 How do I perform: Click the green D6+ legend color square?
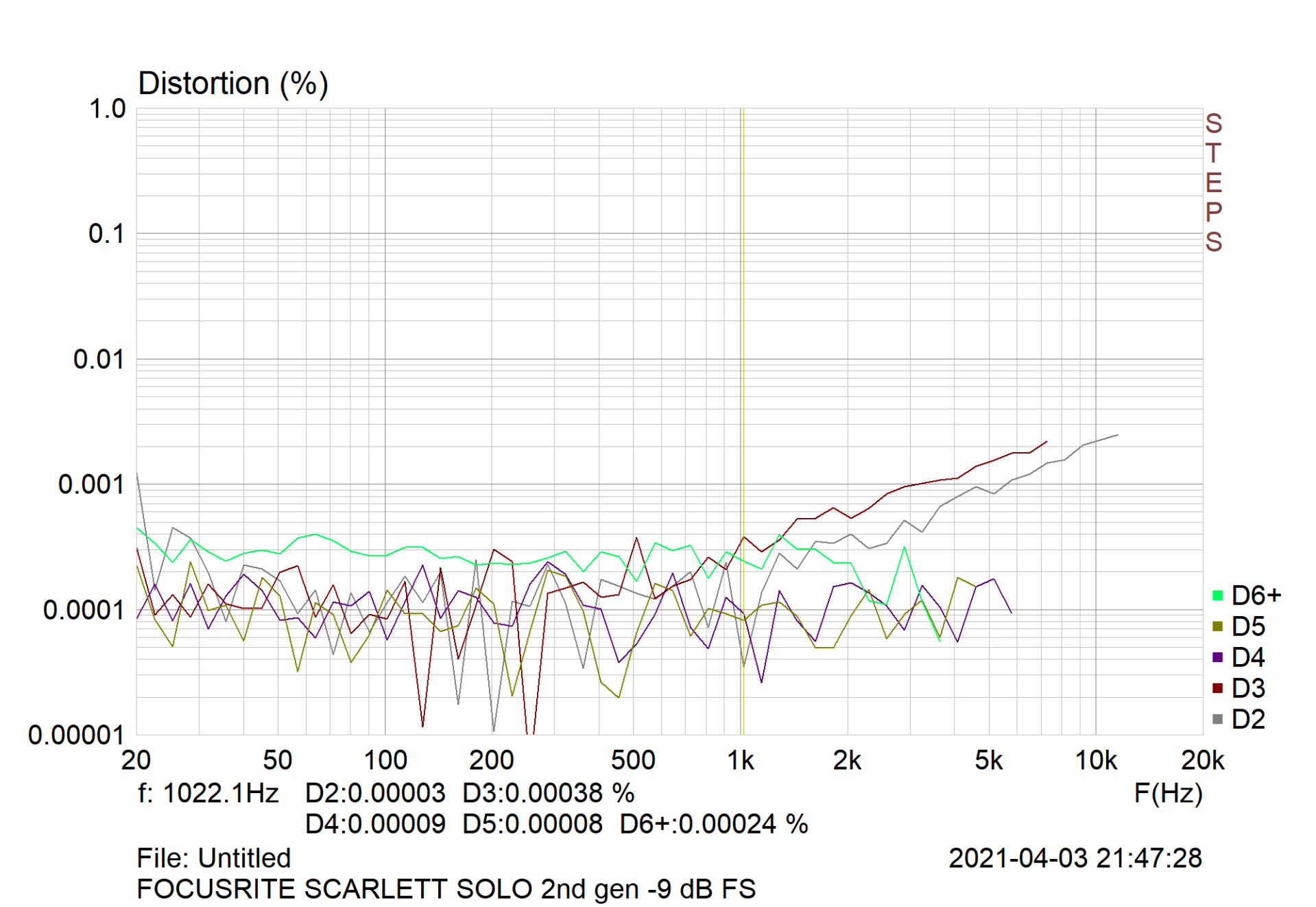(x=1217, y=596)
